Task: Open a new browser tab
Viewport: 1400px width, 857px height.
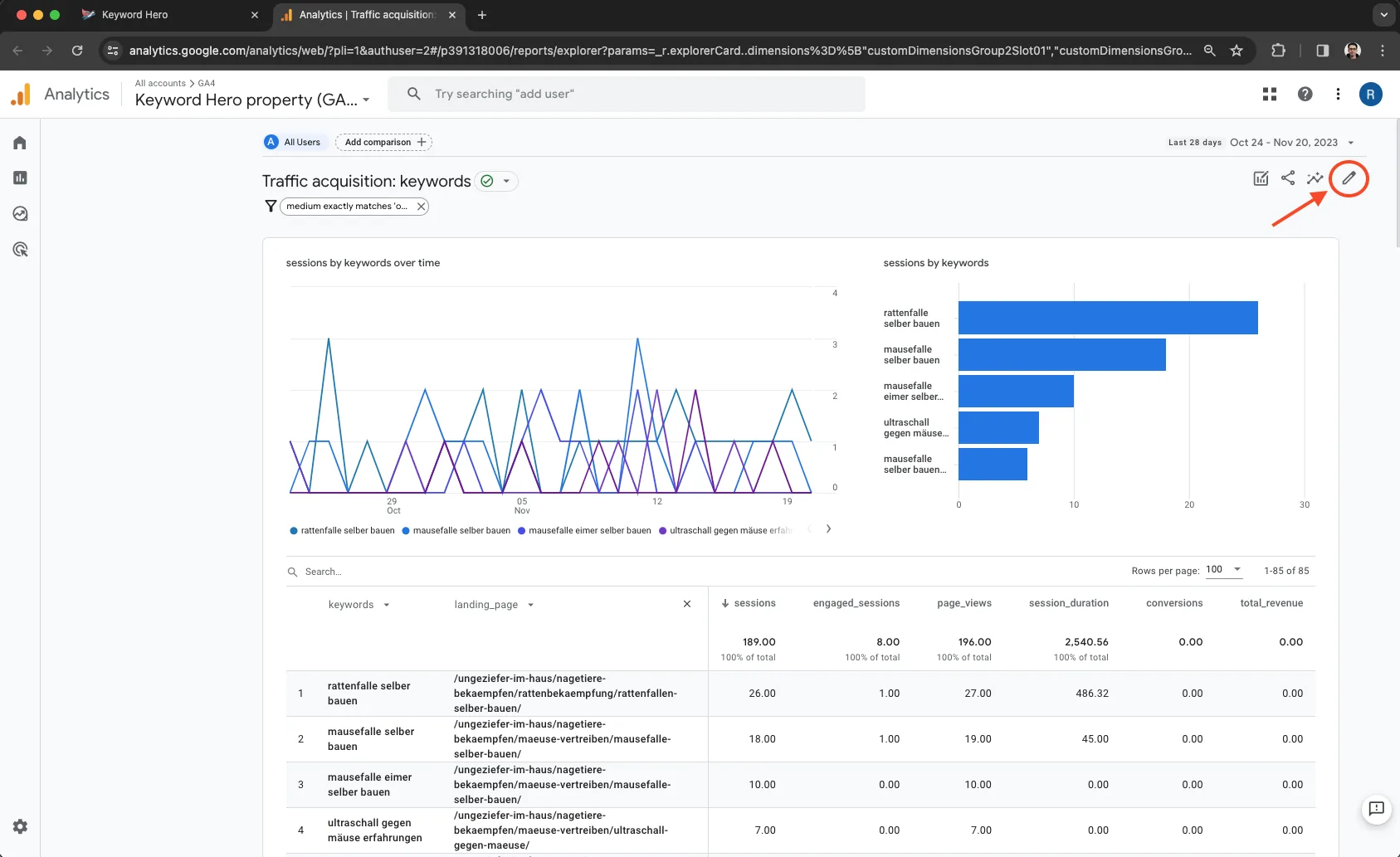Action: click(482, 15)
